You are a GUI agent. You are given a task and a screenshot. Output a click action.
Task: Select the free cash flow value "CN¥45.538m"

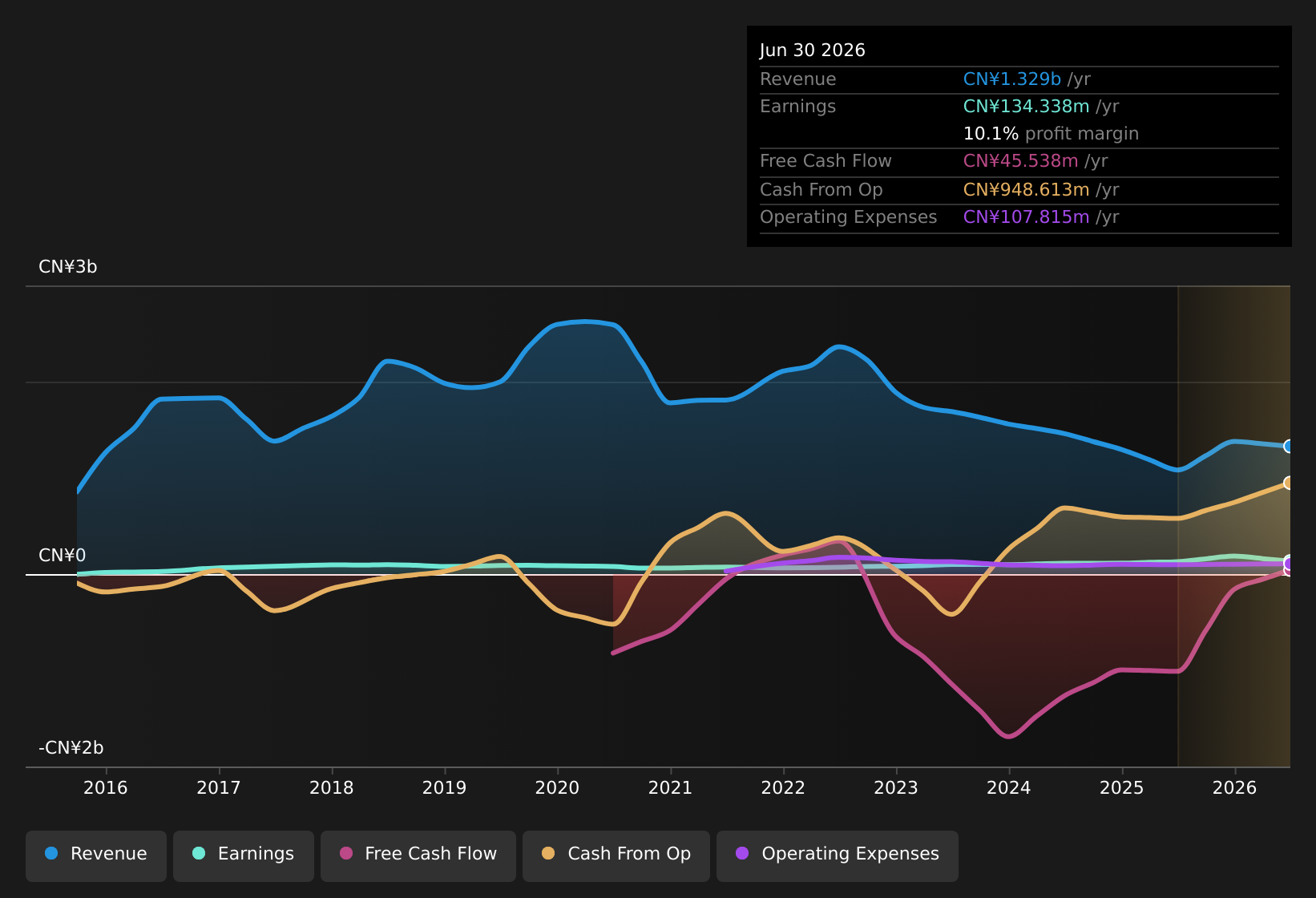pyautogui.click(x=1021, y=161)
